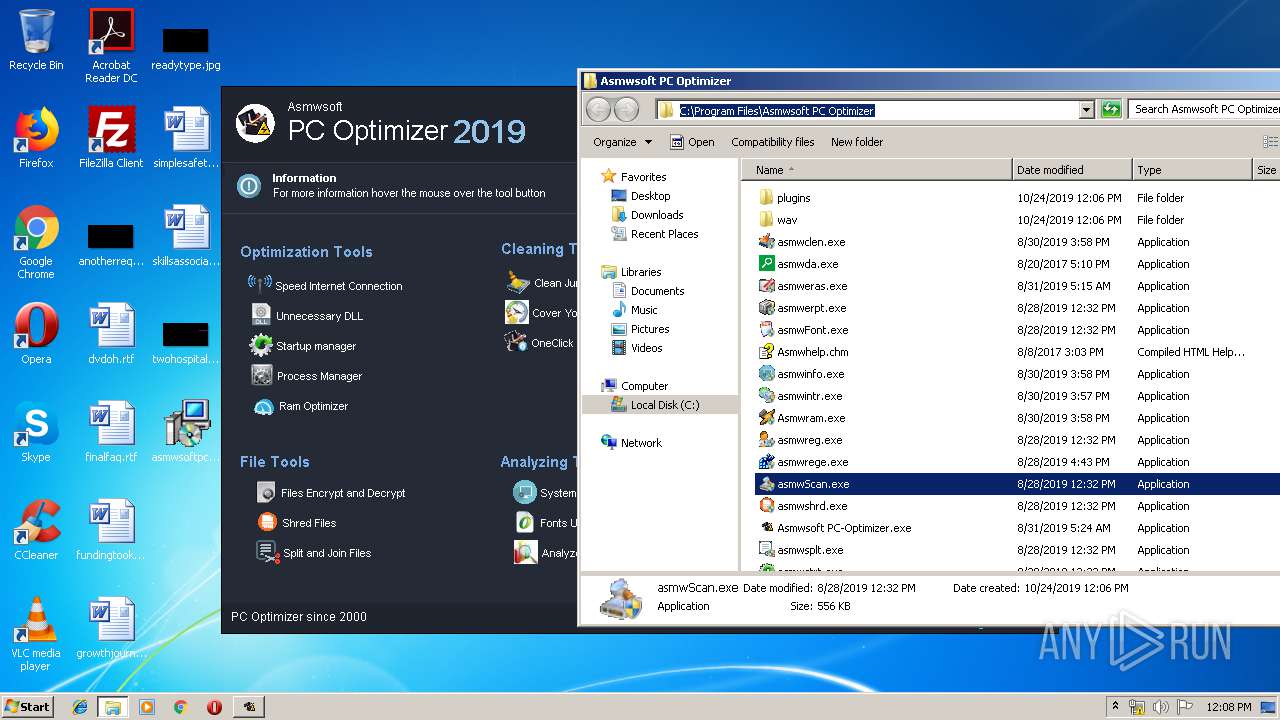Open Pictures library
The height and width of the screenshot is (720, 1280).
(649, 329)
